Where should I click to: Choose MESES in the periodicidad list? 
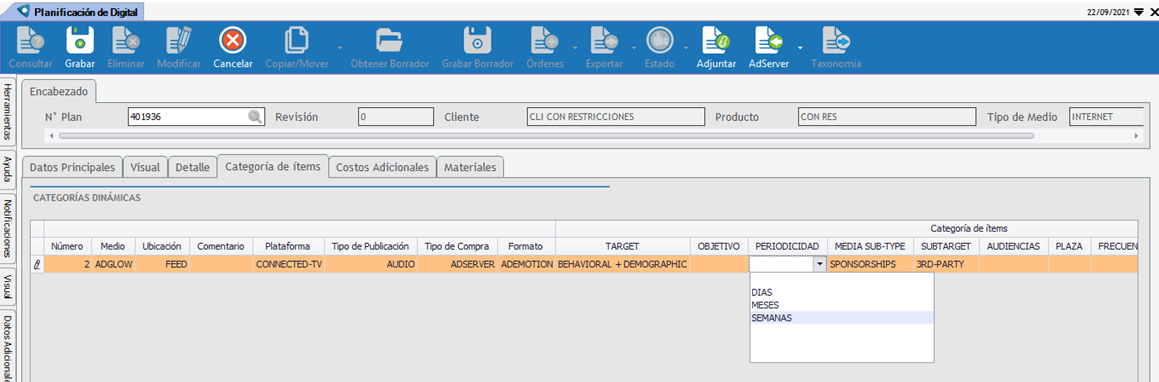click(842, 304)
